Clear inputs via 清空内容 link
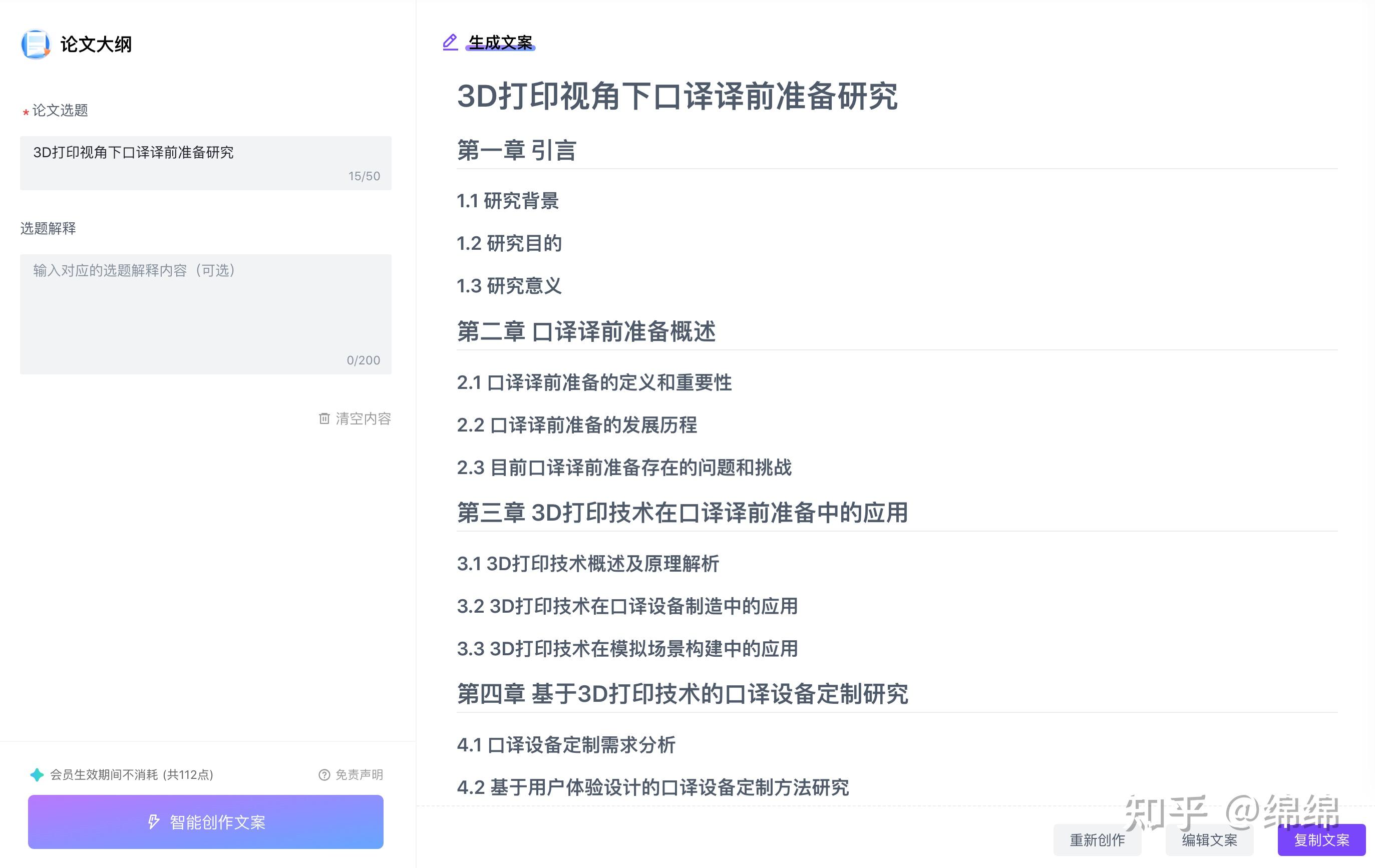This screenshot has width=1375, height=868. (363, 418)
